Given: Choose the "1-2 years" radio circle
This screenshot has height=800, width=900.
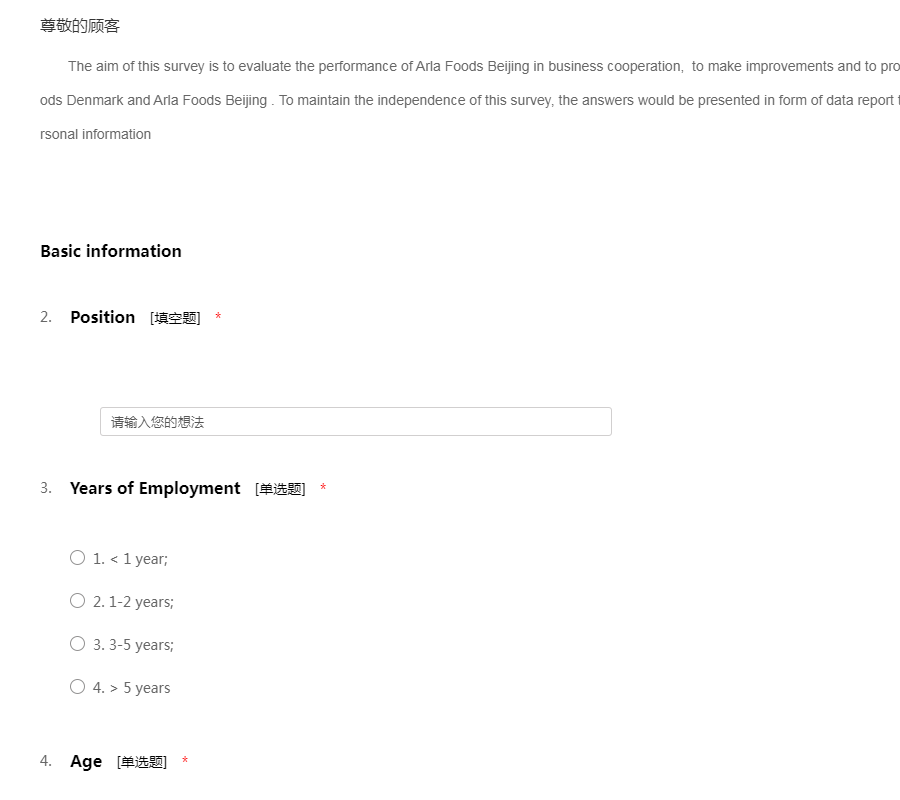Looking at the screenshot, I should [x=78, y=601].
